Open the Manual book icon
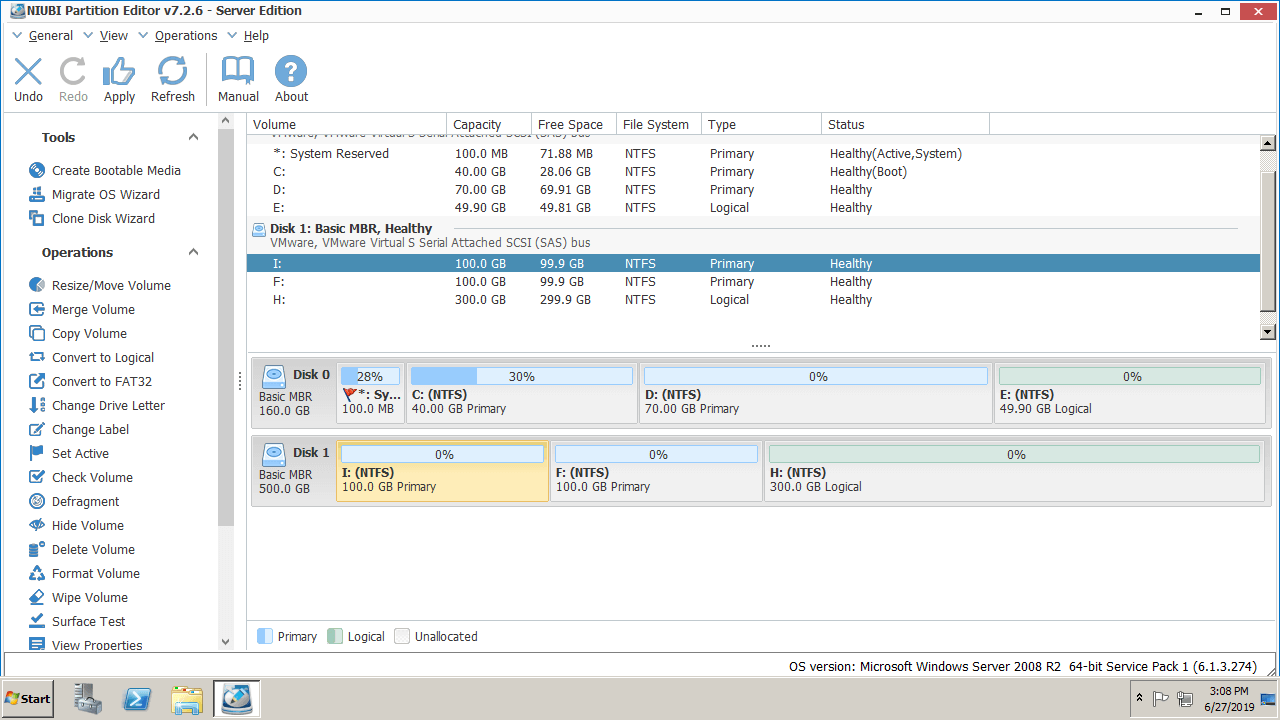Viewport: 1280px width, 720px height. click(x=238, y=72)
